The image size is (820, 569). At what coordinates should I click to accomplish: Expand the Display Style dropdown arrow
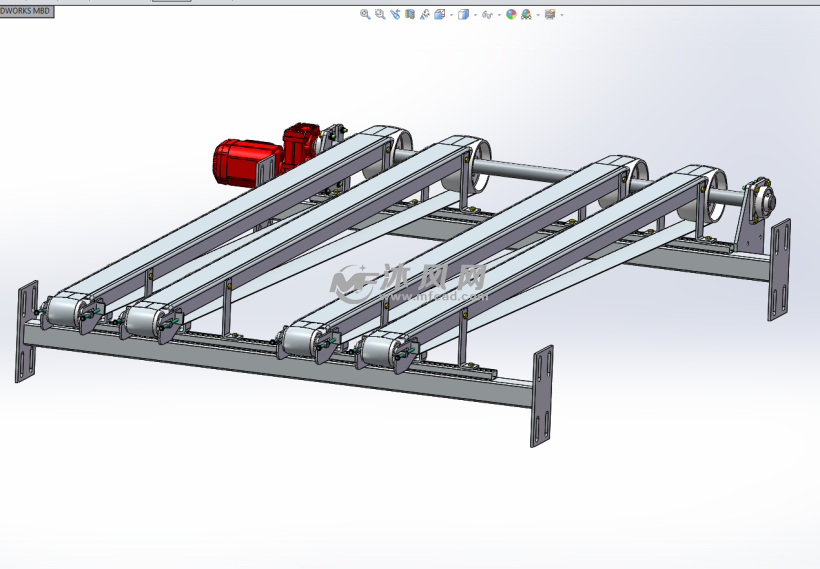point(475,15)
